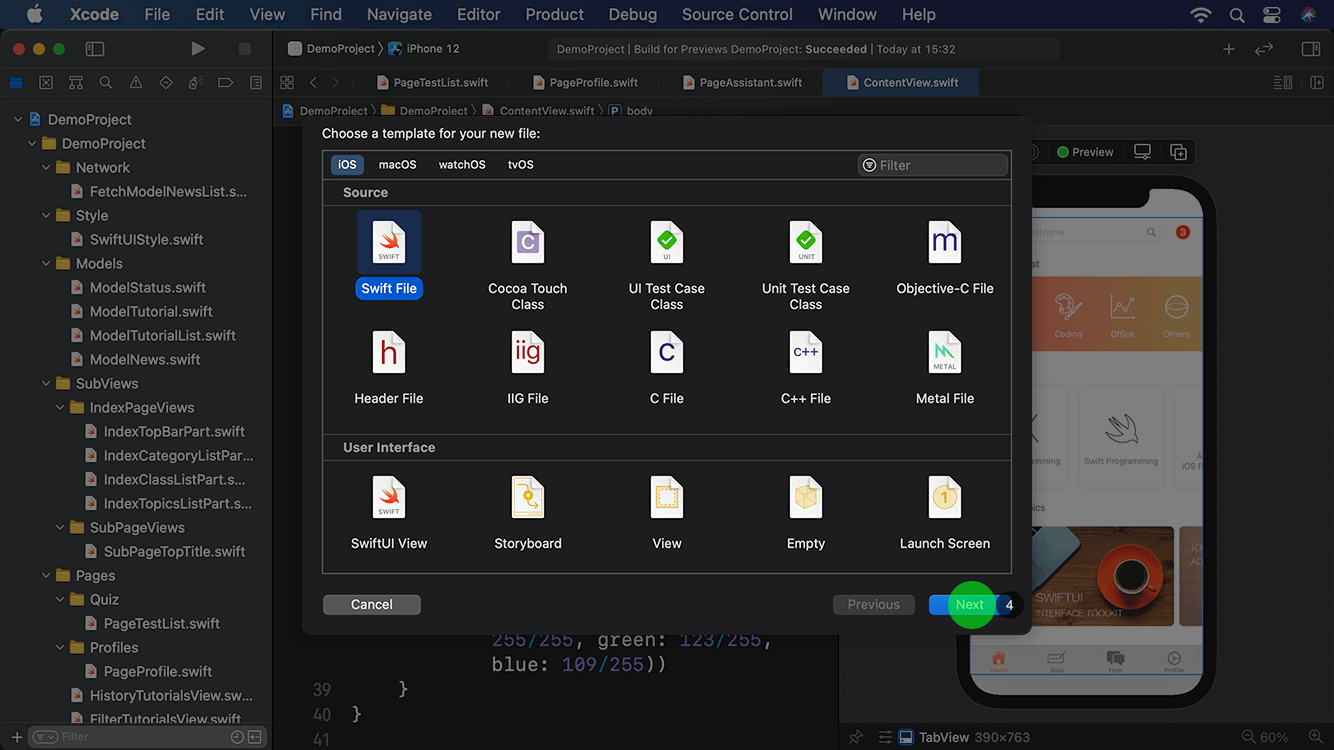
Task: Collapse the SubPageViews folder
Action: [x=59, y=527]
